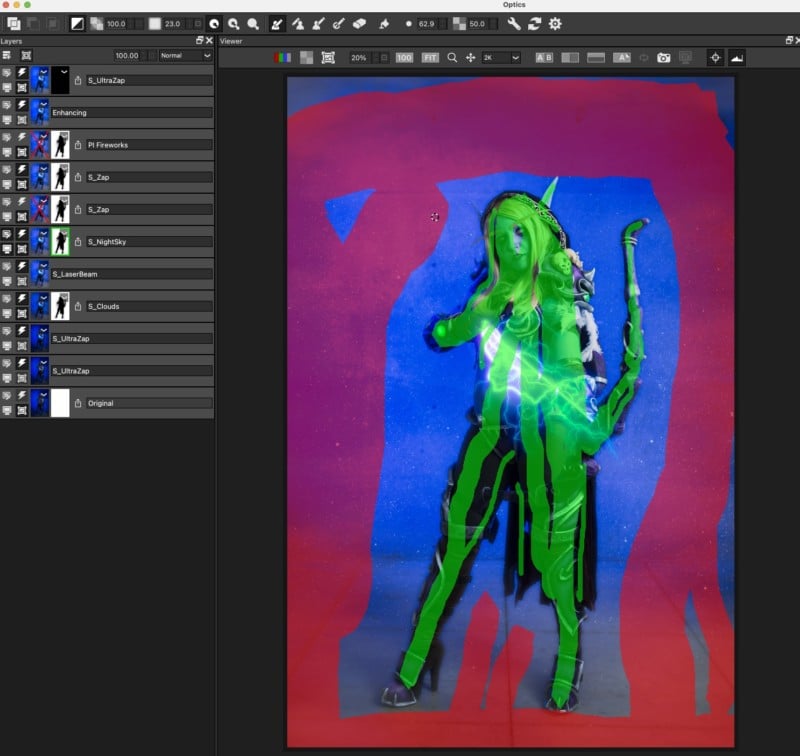Open the Normal blend mode dropdown
Viewport: 800px width, 756px height.
185,55
